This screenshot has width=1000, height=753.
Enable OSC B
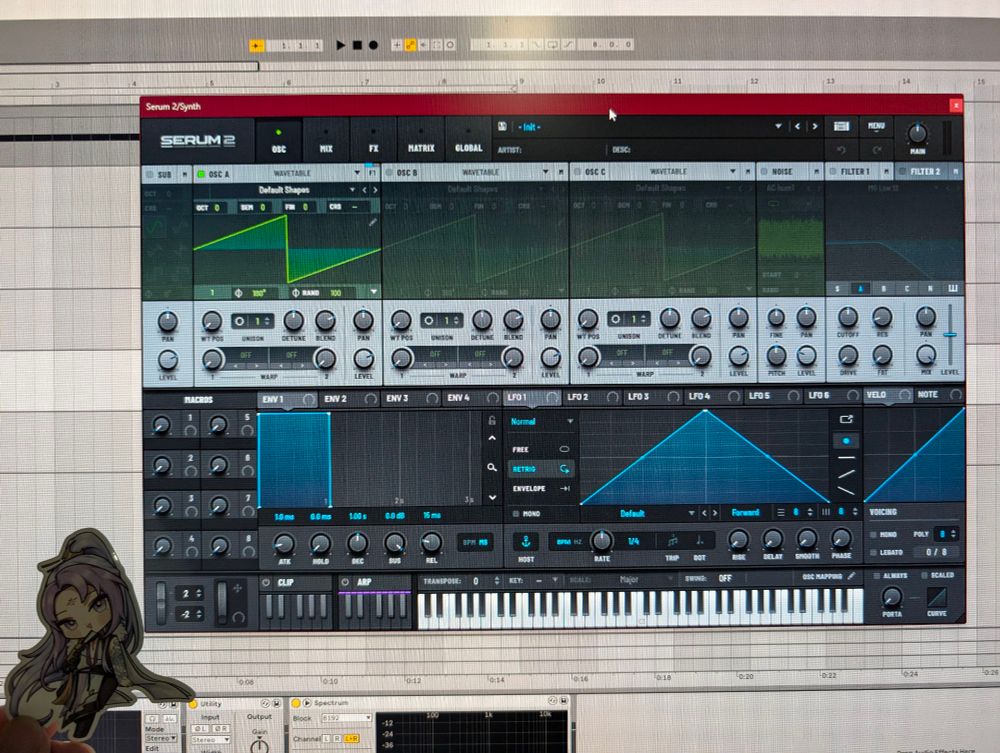[390, 172]
